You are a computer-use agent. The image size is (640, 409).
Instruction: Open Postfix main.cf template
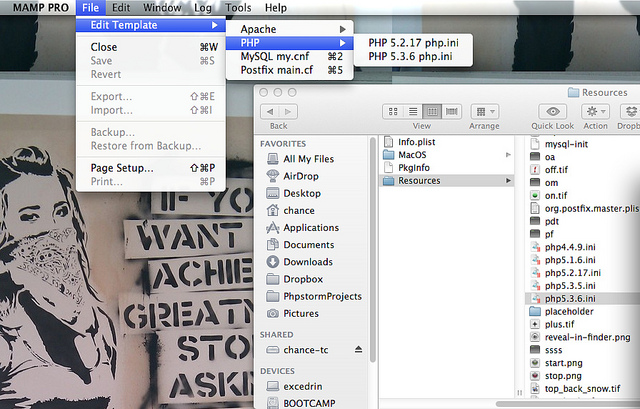[x=289, y=70]
